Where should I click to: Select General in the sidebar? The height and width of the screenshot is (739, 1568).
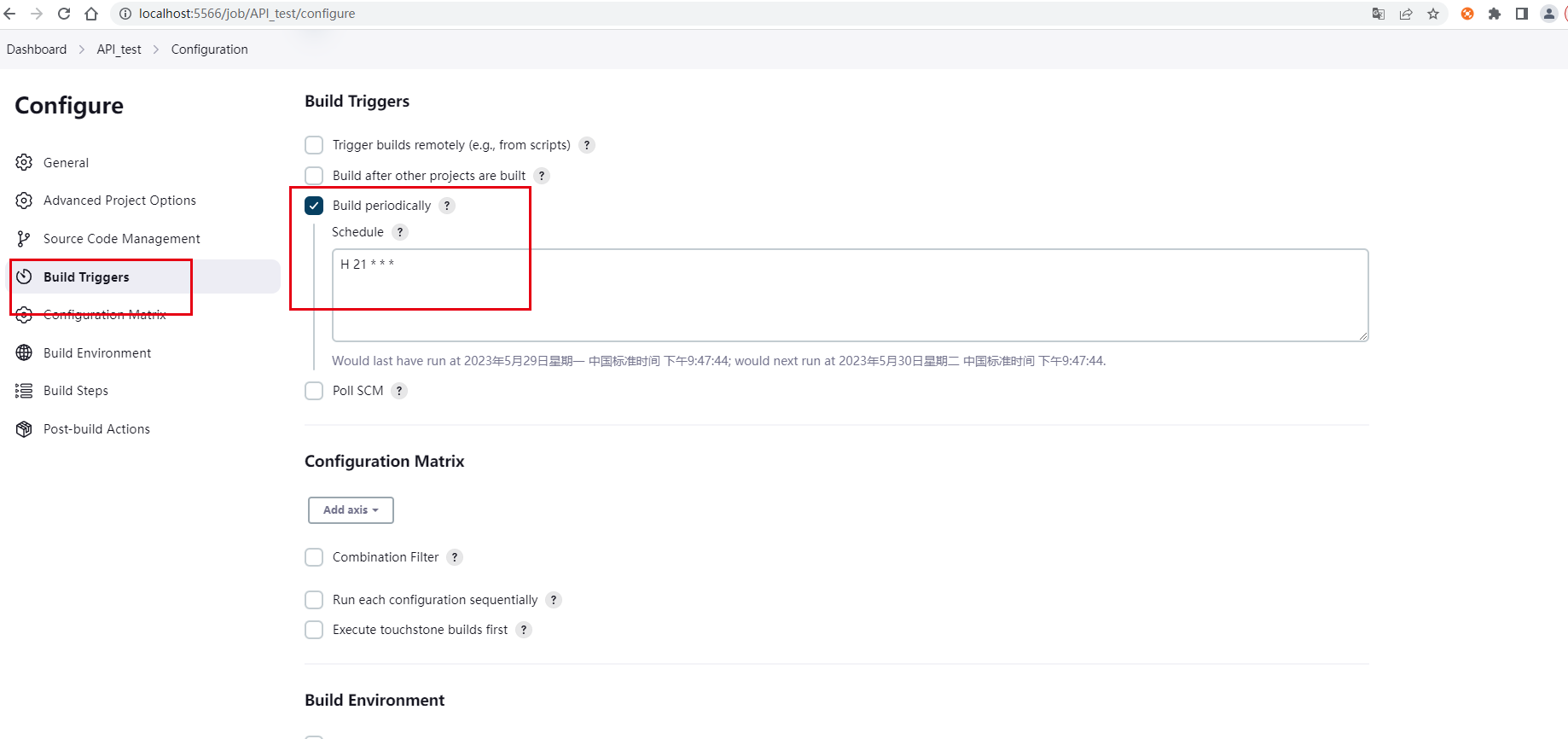66,162
